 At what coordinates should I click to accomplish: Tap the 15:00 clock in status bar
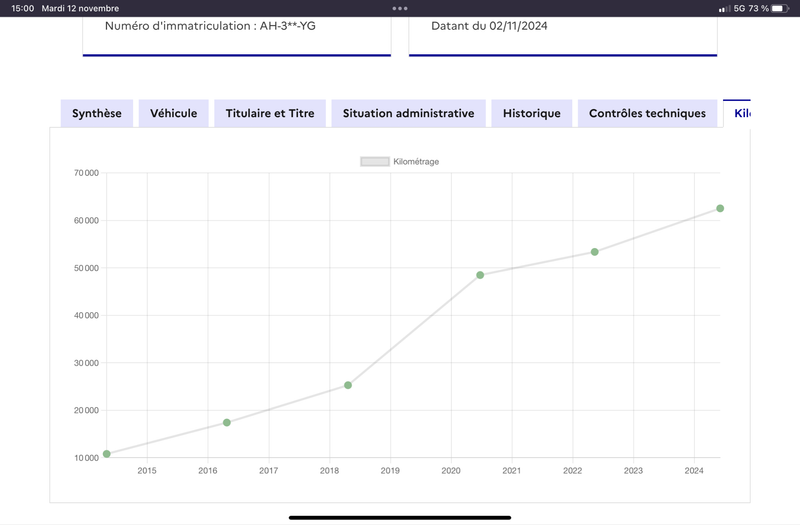(x=22, y=8)
